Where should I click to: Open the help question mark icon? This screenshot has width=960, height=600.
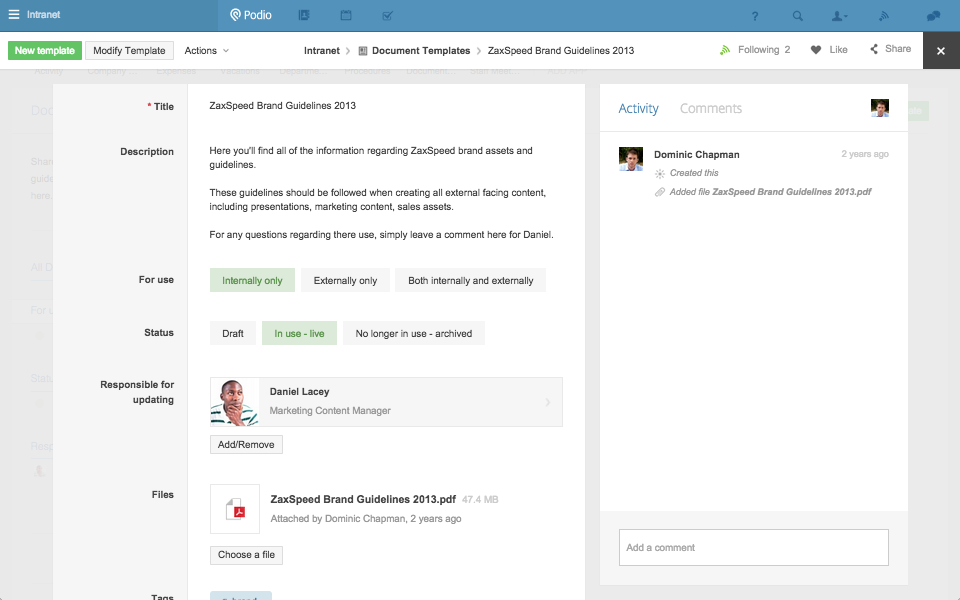(x=755, y=16)
